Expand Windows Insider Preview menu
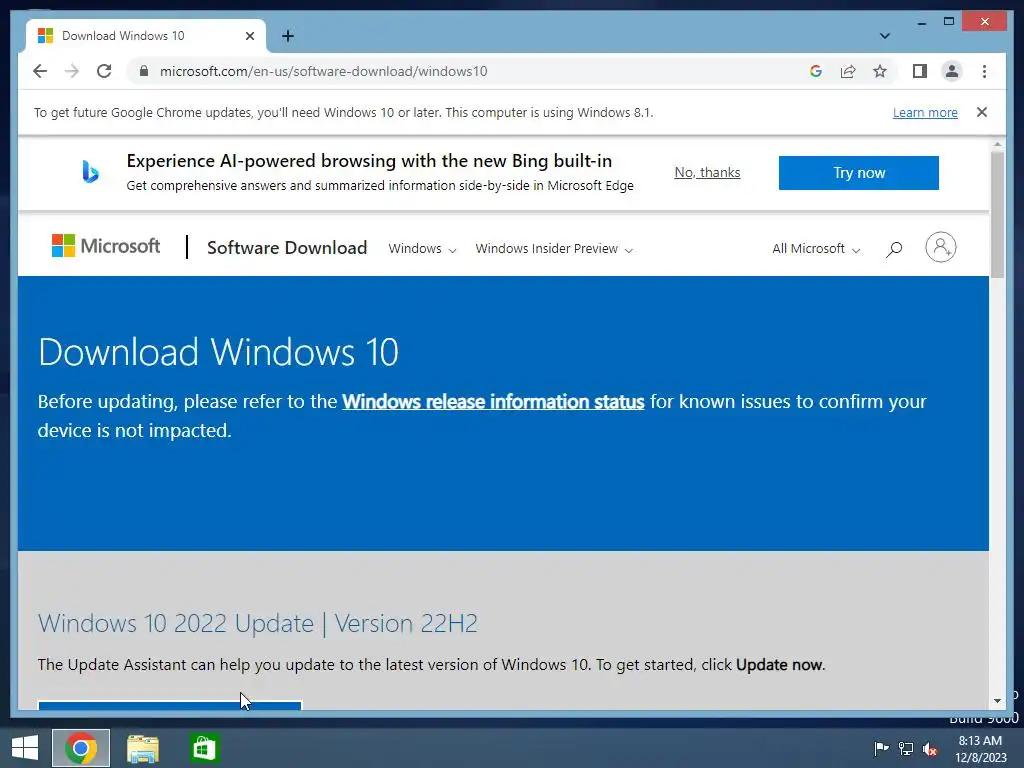This screenshot has height=768, width=1024. pyautogui.click(x=554, y=249)
